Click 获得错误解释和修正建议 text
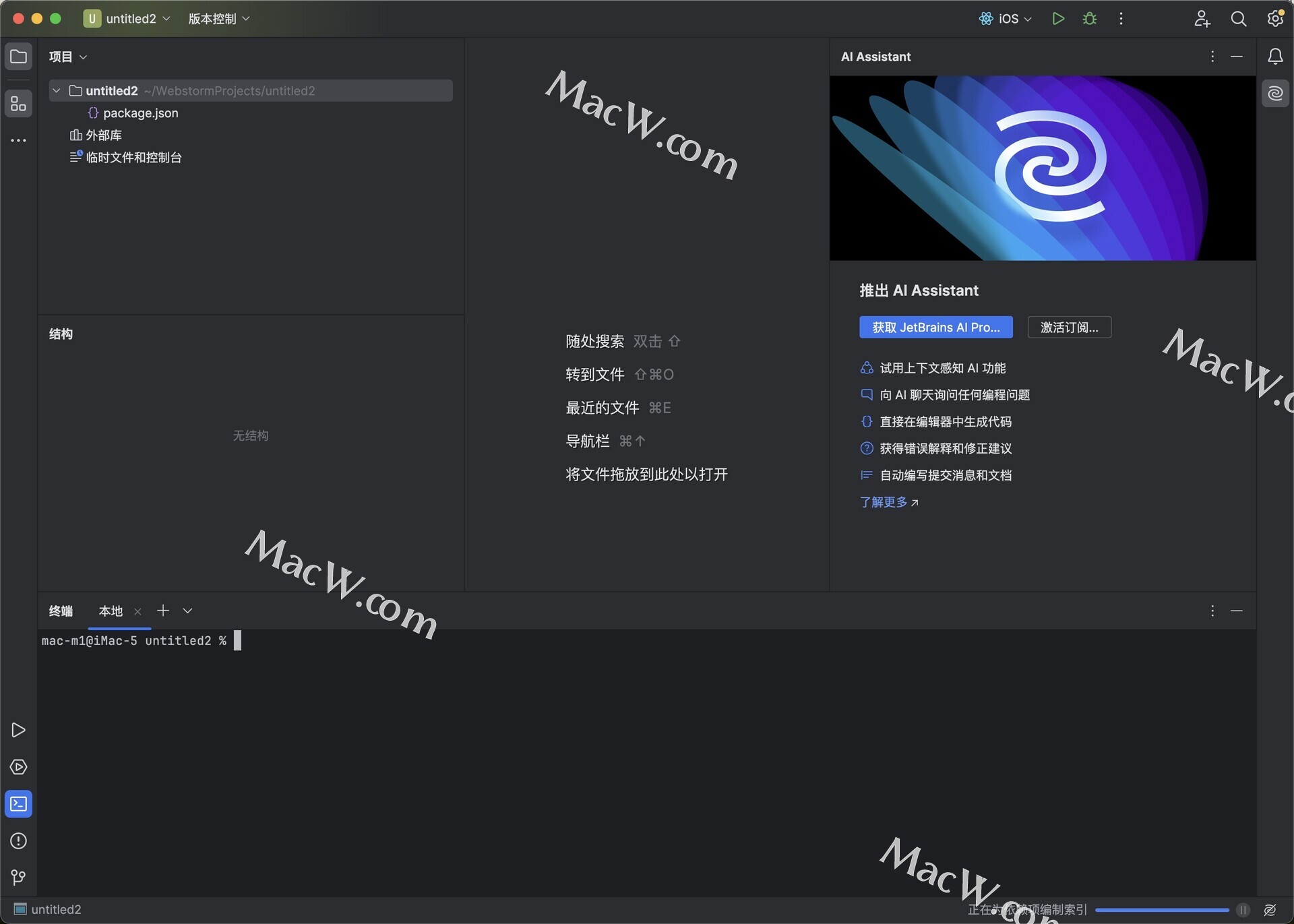 point(945,449)
